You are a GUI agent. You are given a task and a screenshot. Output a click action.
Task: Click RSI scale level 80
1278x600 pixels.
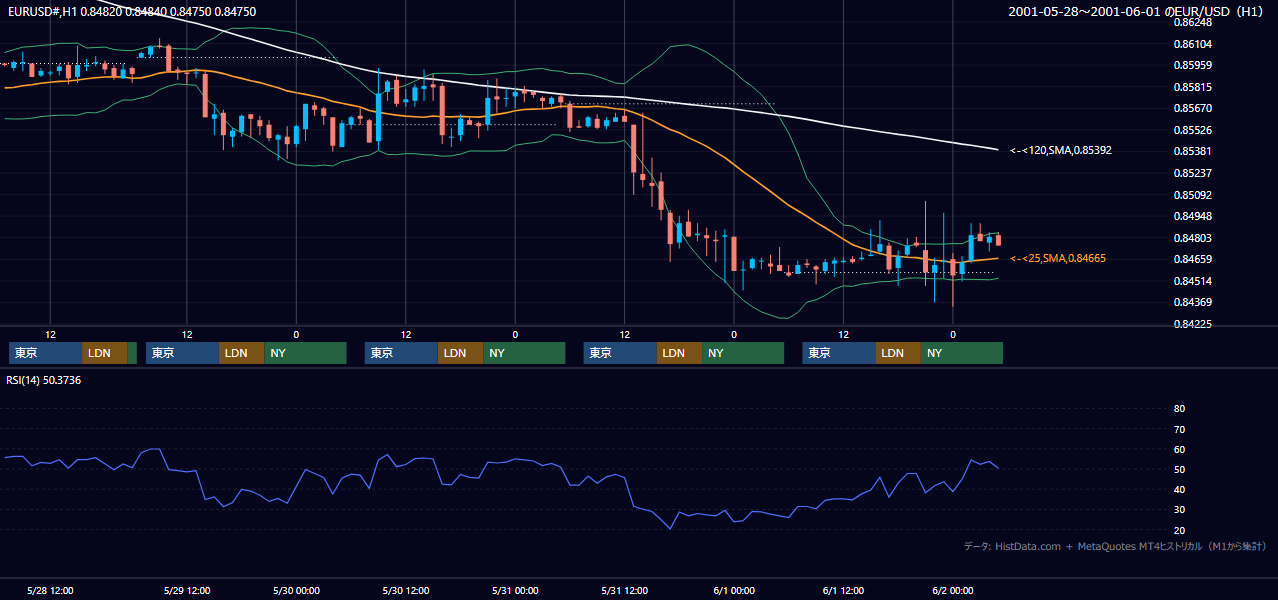(x=1179, y=409)
